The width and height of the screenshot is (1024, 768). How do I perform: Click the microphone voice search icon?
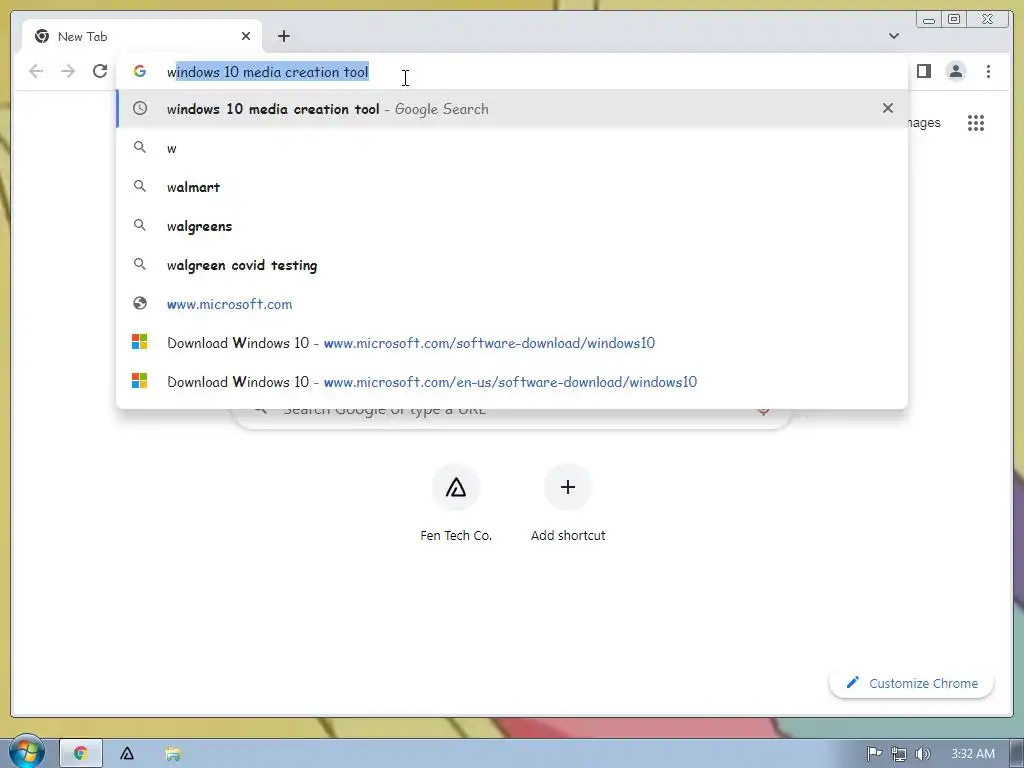coord(763,411)
